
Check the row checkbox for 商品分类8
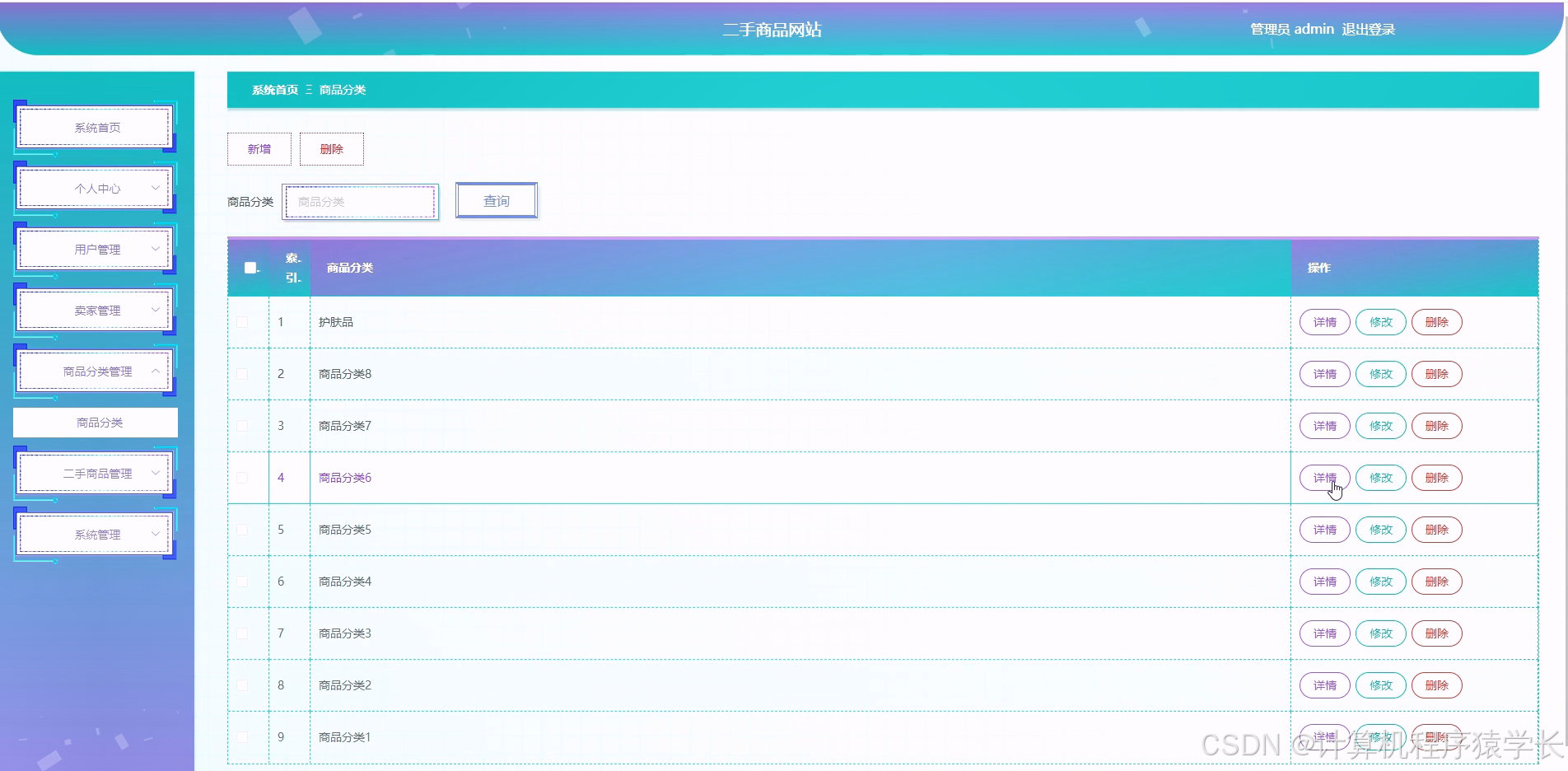click(242, 374)
